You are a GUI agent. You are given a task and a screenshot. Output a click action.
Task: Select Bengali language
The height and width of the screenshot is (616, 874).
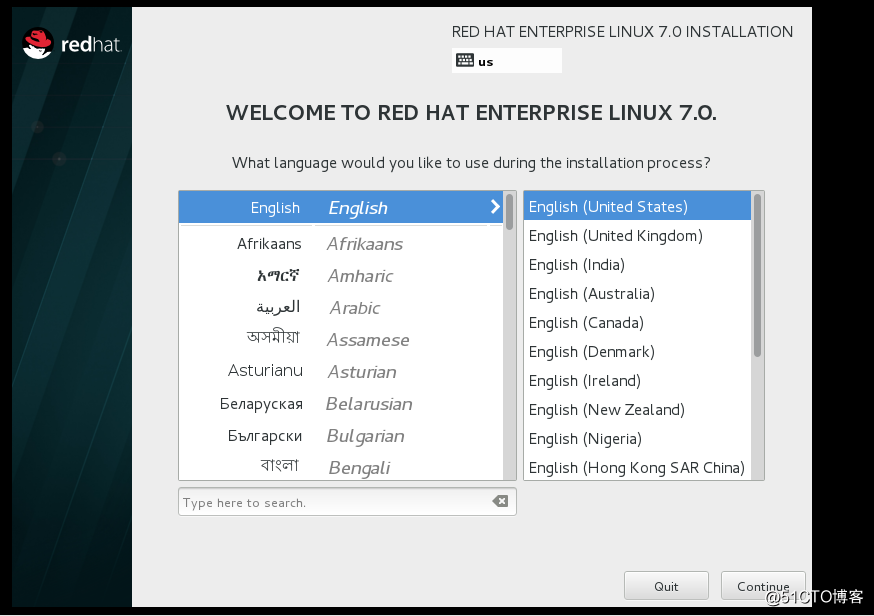[341, 467]
